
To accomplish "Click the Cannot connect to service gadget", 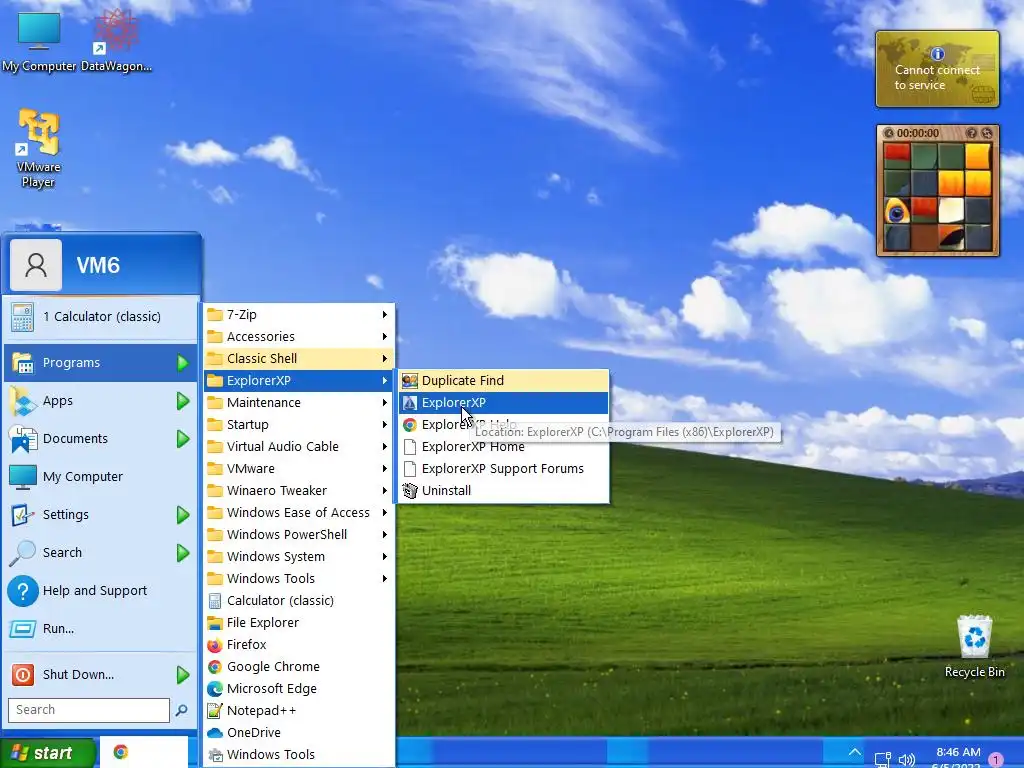I will [x=937, y=69].
